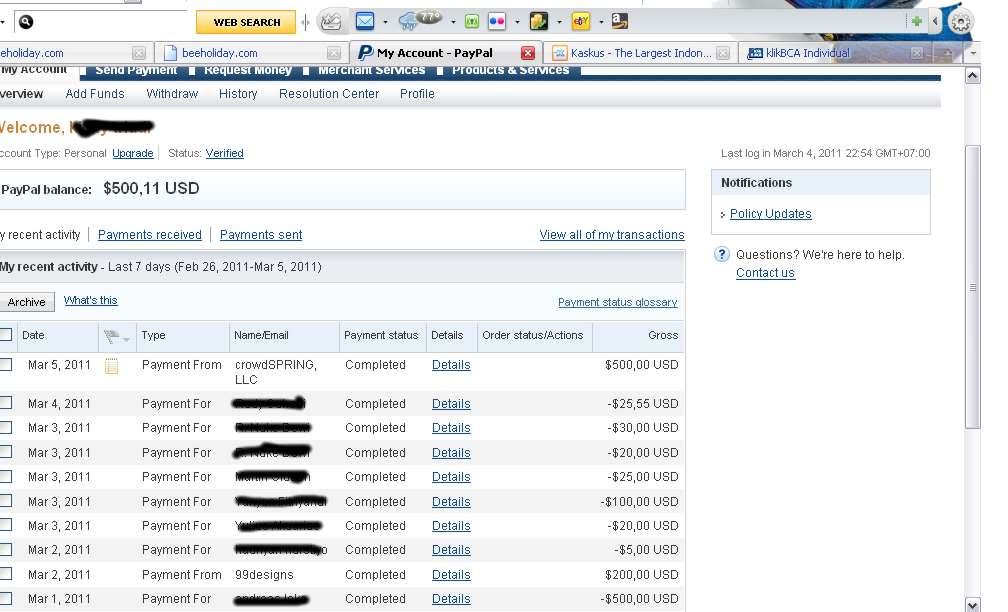Screen dimensions: 1008x612
Task: Expand the Flickr icon dropdown arrow
Action: (517, 22)
